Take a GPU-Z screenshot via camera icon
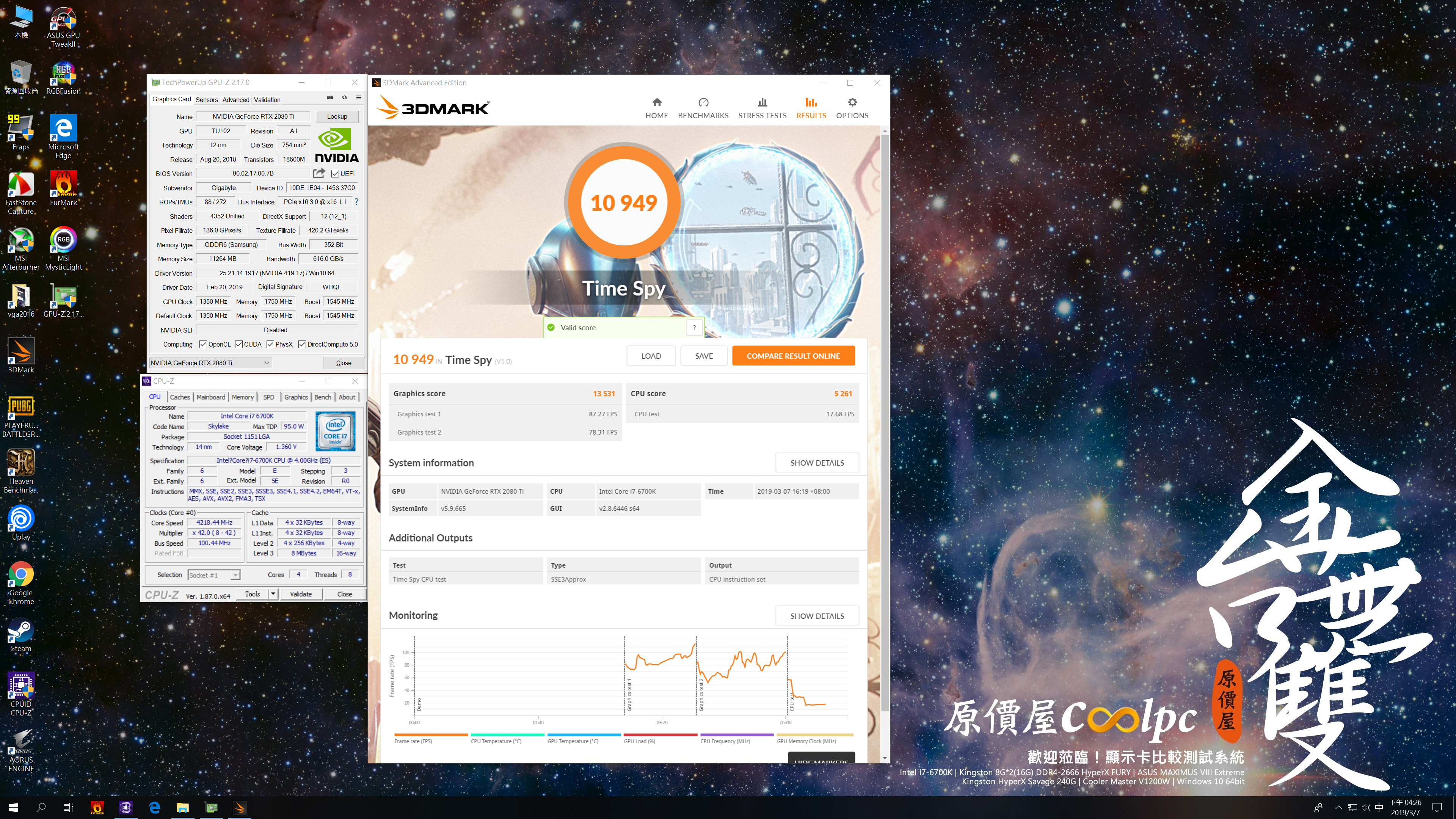Image resolution: width=1456 pixels, height=819 pixels. click(329, 98)
